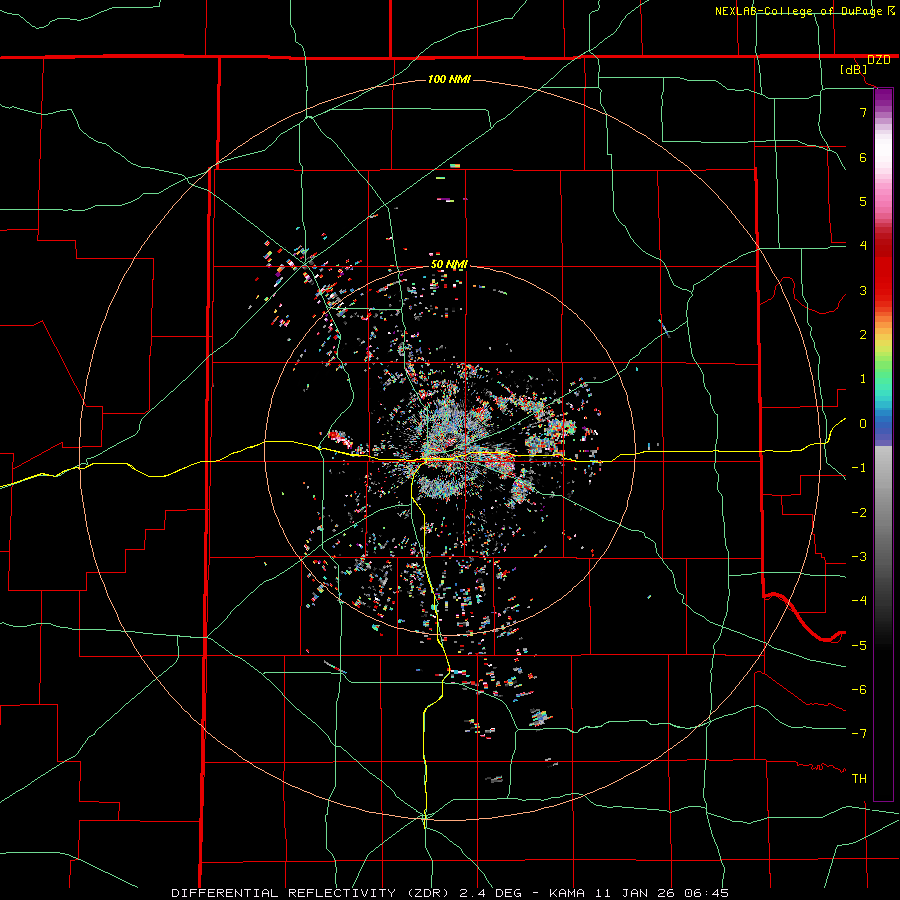Click the -1 value on color scale
The width and height of the screenshot is (900, 900).
tap(859, 468)
